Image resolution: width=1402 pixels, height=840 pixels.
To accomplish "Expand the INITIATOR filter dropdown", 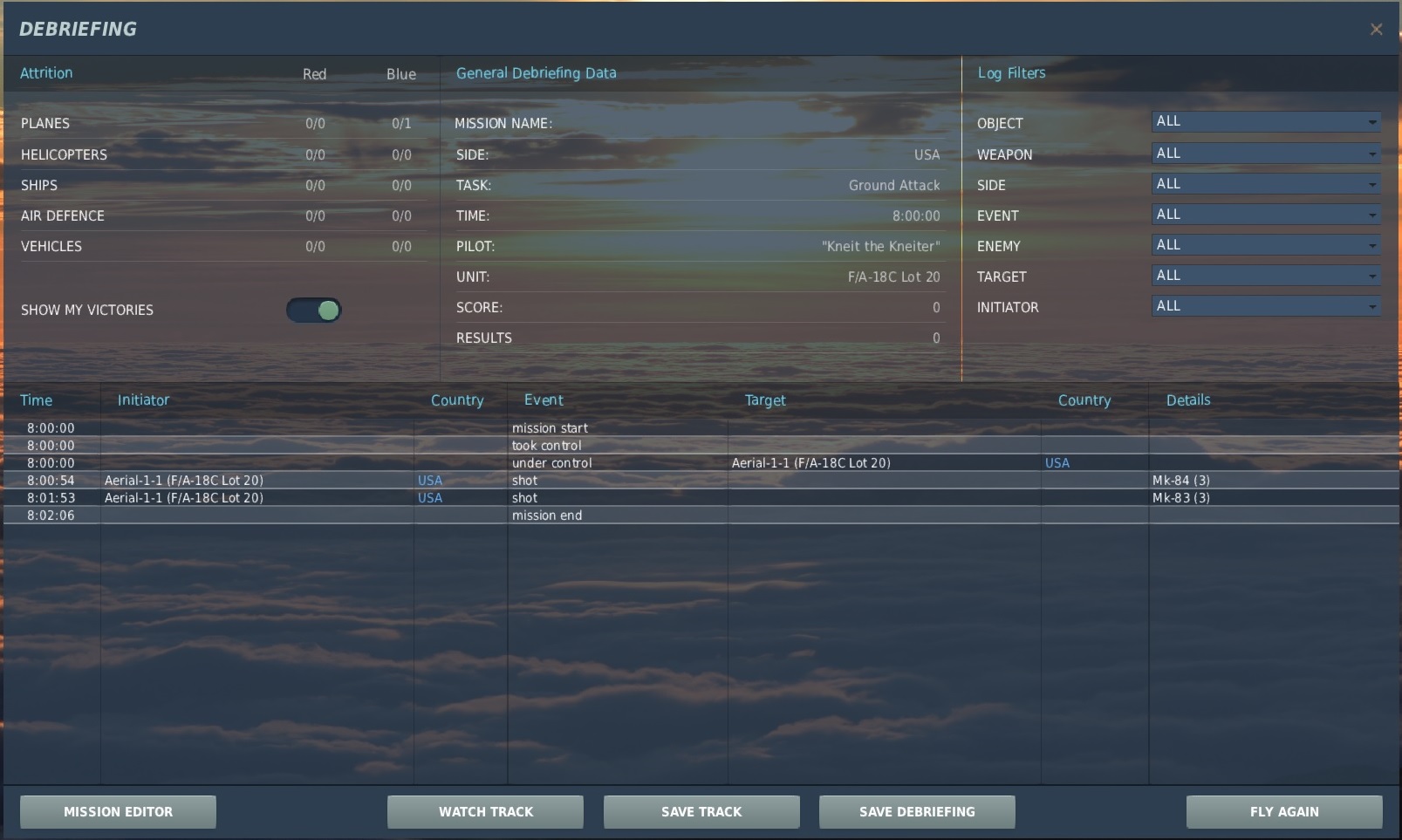I will point(1266,306).
